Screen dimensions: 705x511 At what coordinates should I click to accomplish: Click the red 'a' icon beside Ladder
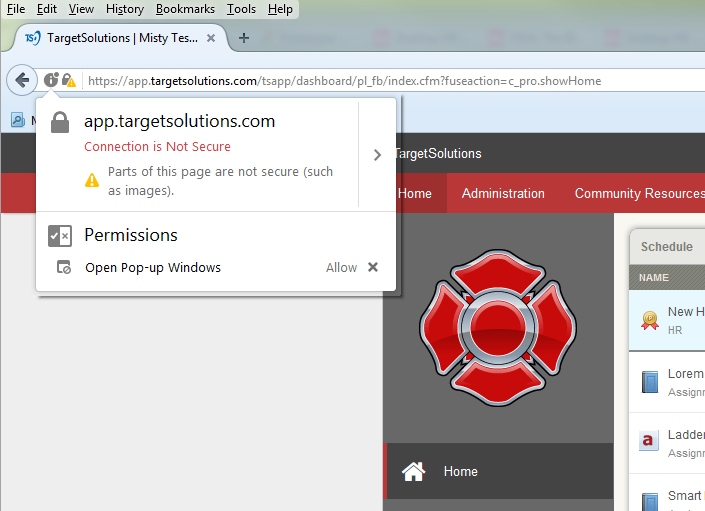pos(648,440)
